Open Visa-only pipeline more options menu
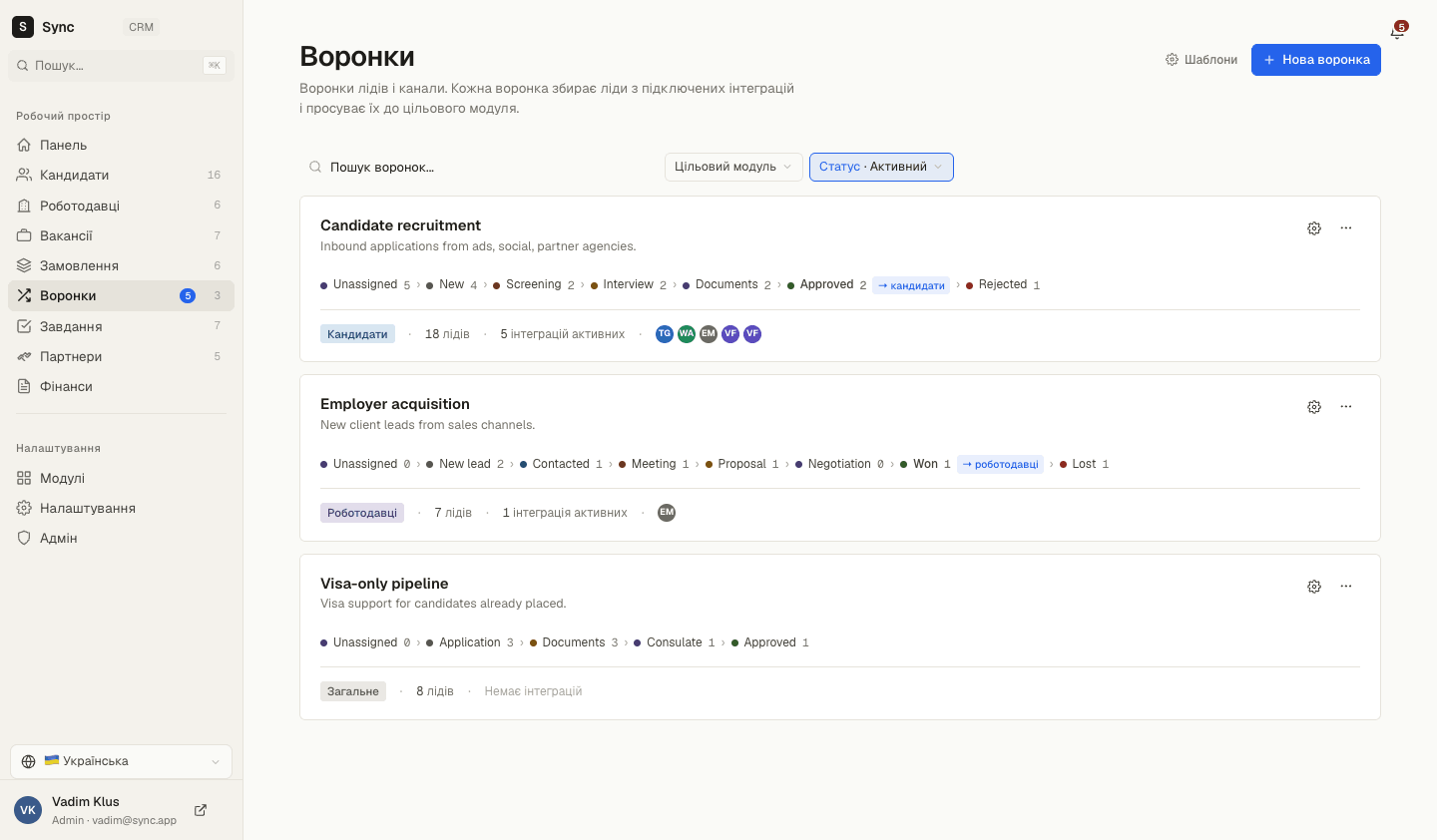The height and width of the screenshot is (840, 1437). pyautogui.click(x=1346, y=587)
